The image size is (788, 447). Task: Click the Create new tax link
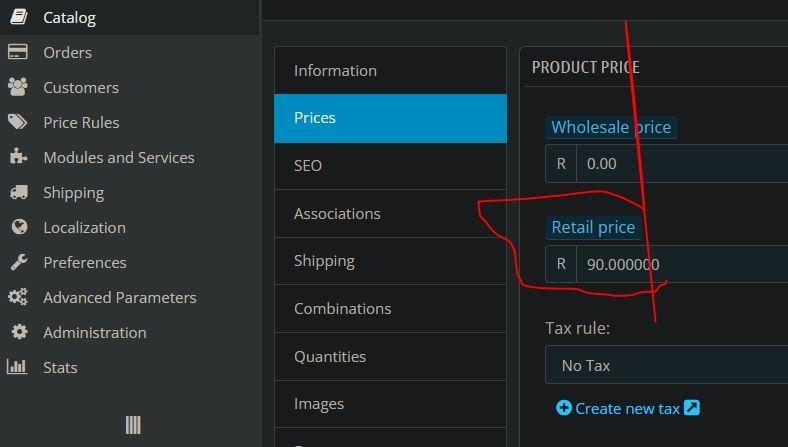tap(628, 408)
